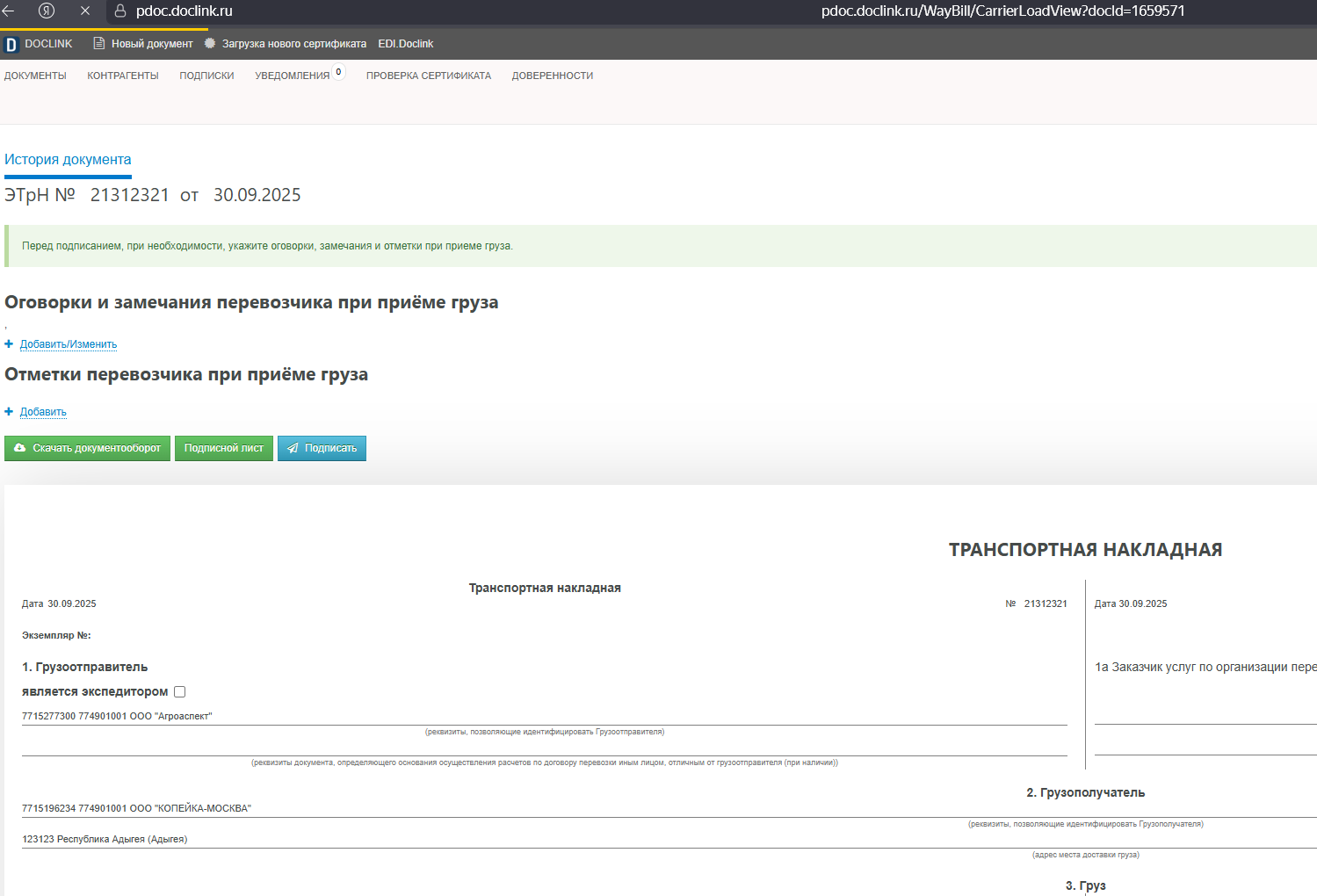Click the full URL text with docId=1659571
The image size is (1317, 896).
click(1003, 11)
